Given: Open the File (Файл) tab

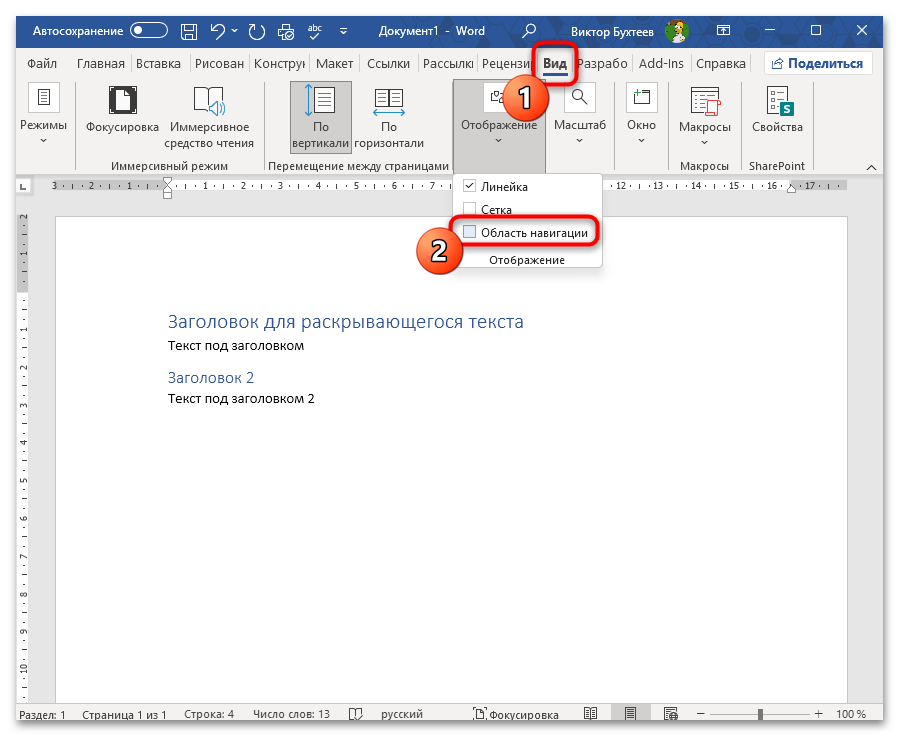Looking at the screenshot, I should coord(42,64).
